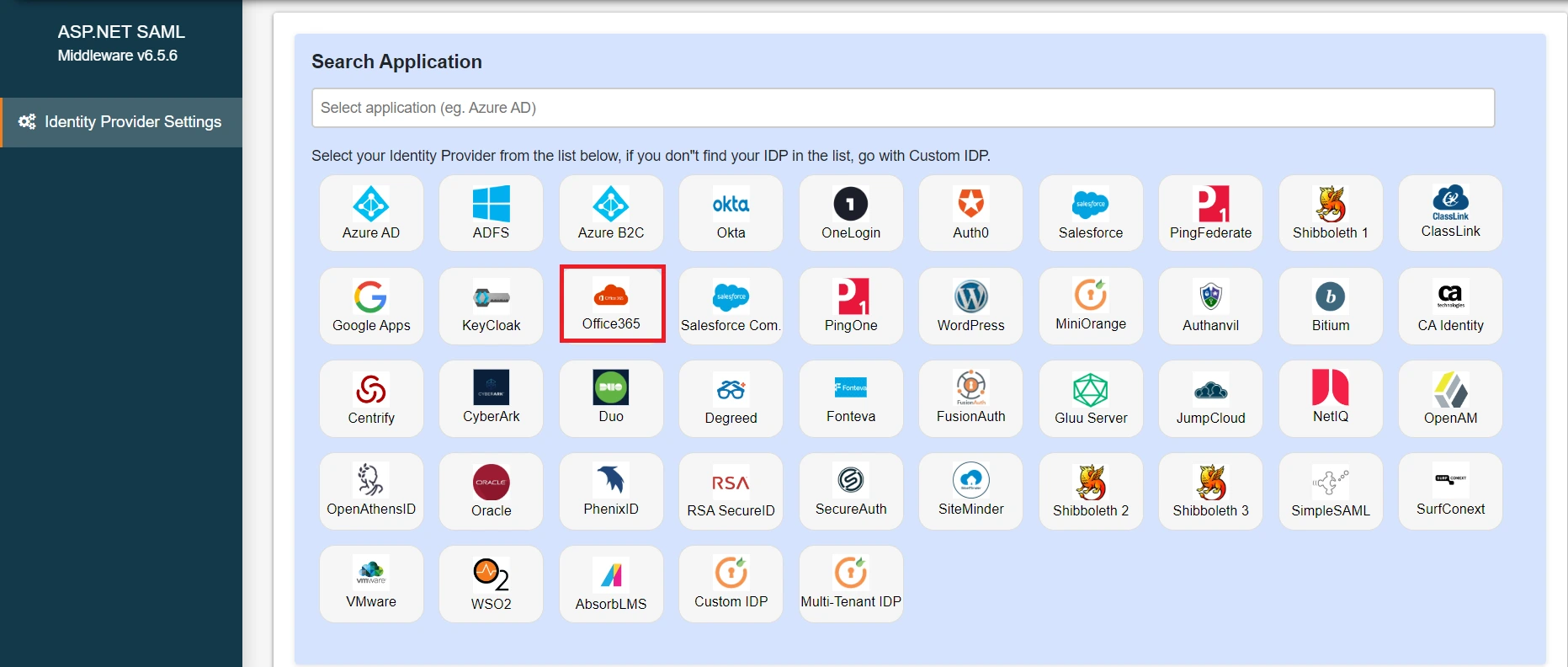Choose the OneLogin tile
Screen dimensions: 1568x667
tap(851, 213)
